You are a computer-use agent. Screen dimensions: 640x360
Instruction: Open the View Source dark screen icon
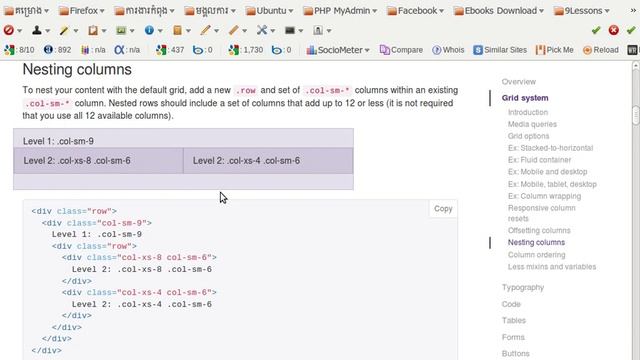coord(290,30)
